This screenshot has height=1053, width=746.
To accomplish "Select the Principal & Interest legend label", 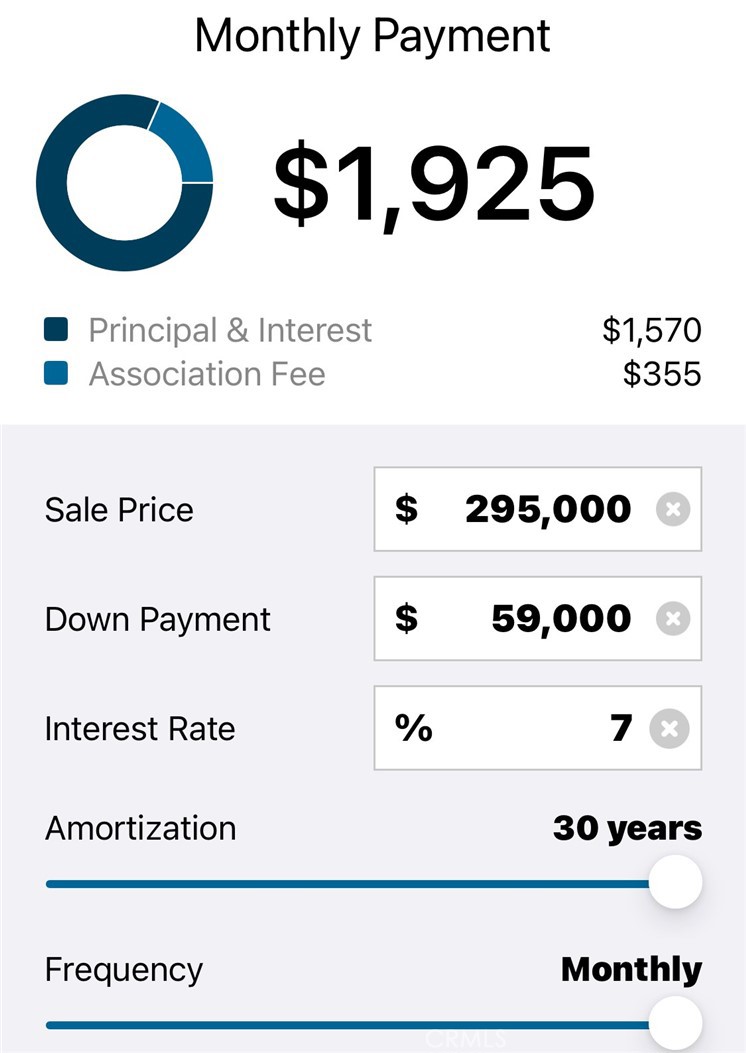I will [230, 330].
